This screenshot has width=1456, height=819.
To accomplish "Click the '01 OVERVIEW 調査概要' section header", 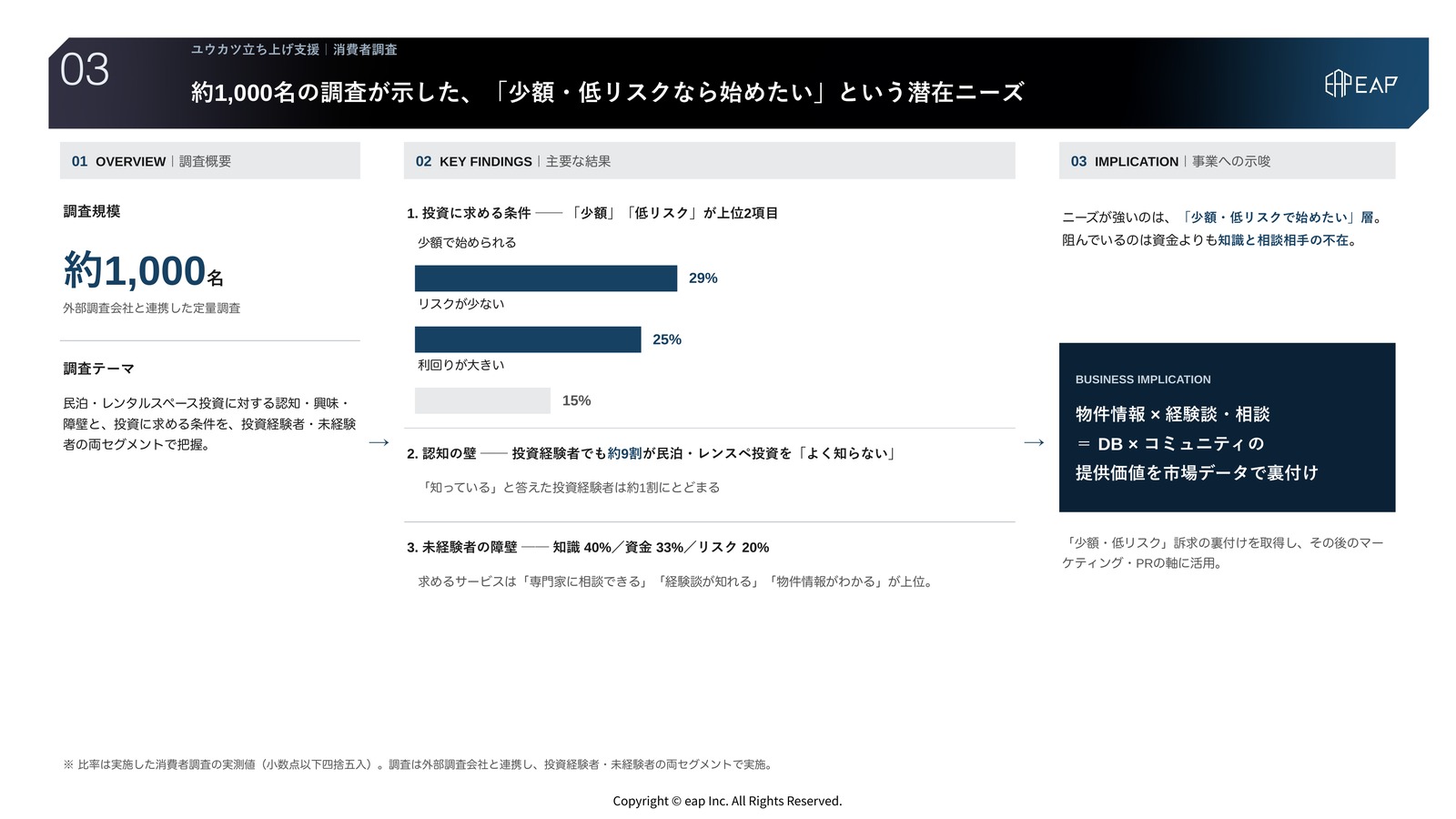I will click(x=209, y=161).
